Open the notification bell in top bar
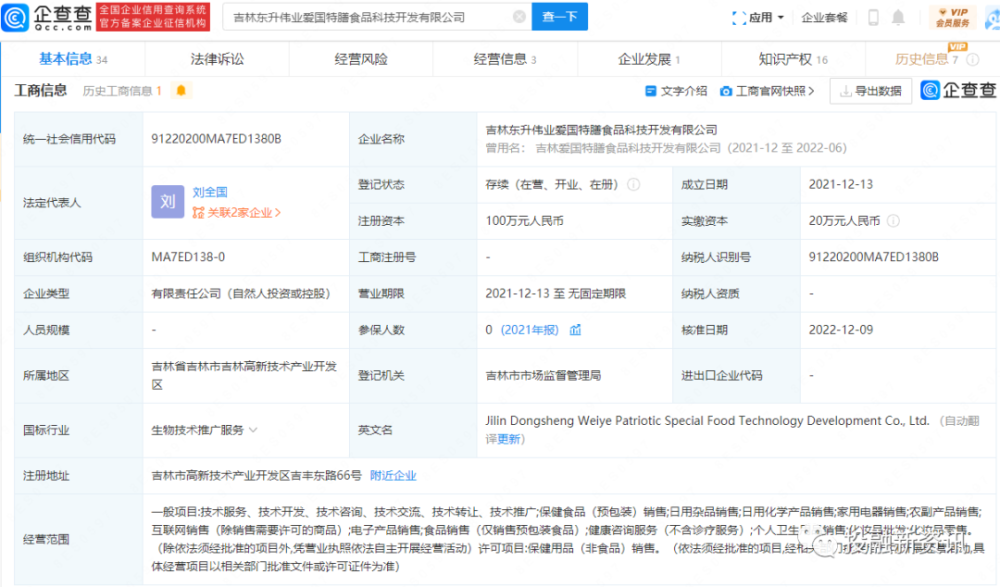 coord(899,17)
